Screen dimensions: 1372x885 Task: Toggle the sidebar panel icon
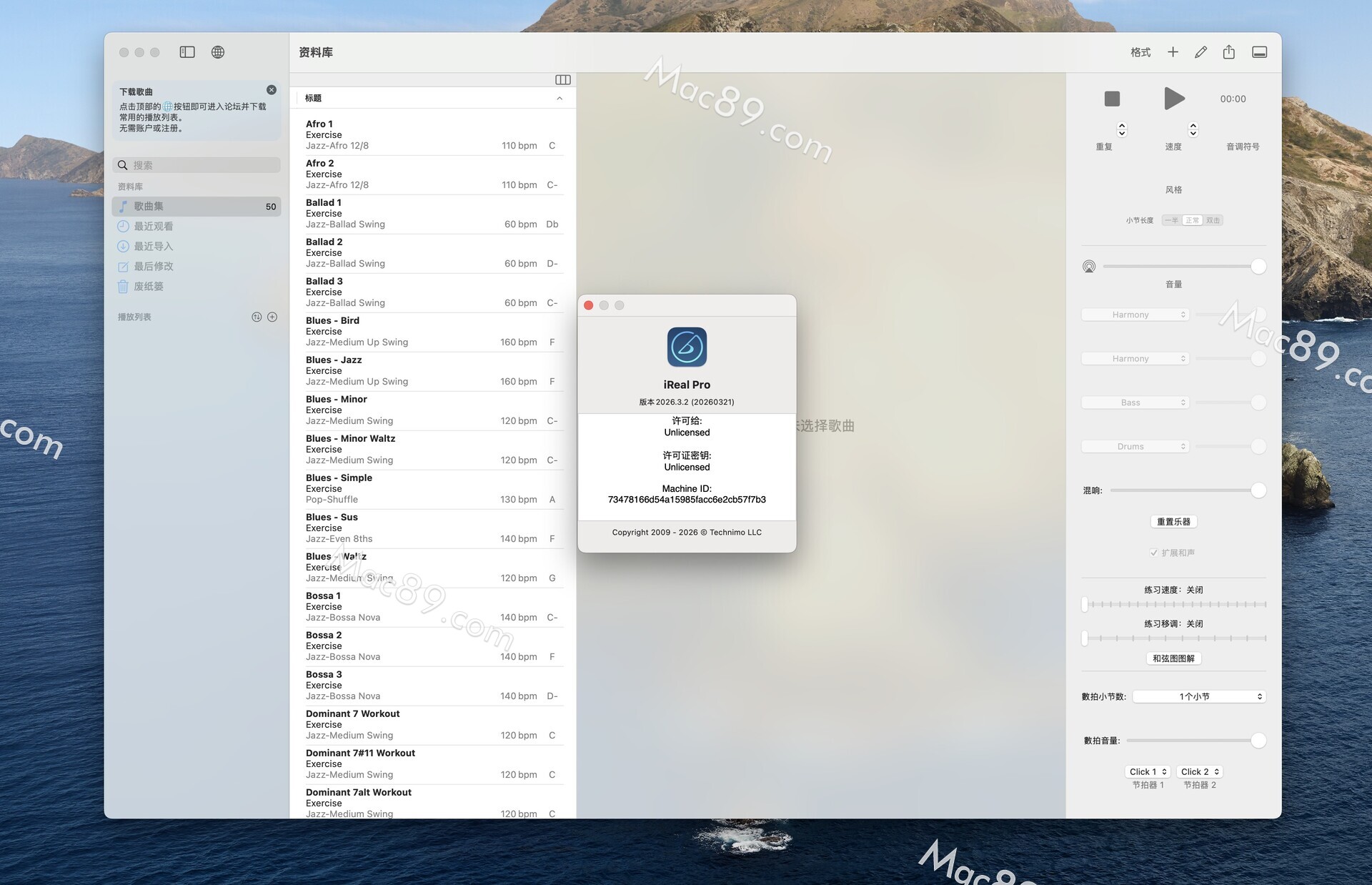(187, 52)
